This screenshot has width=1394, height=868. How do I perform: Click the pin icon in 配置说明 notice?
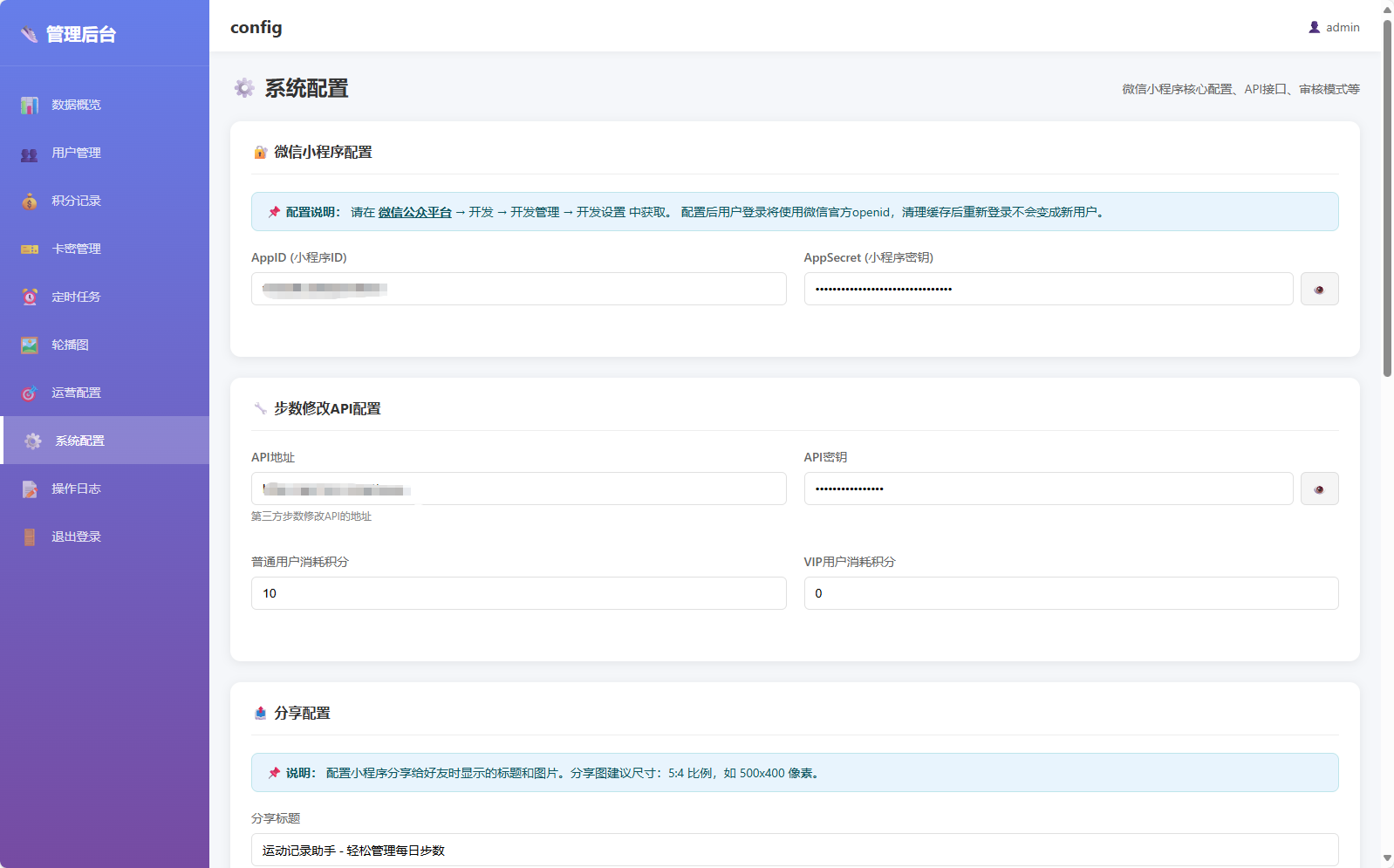pyautogui.click(x=275, y=212)
